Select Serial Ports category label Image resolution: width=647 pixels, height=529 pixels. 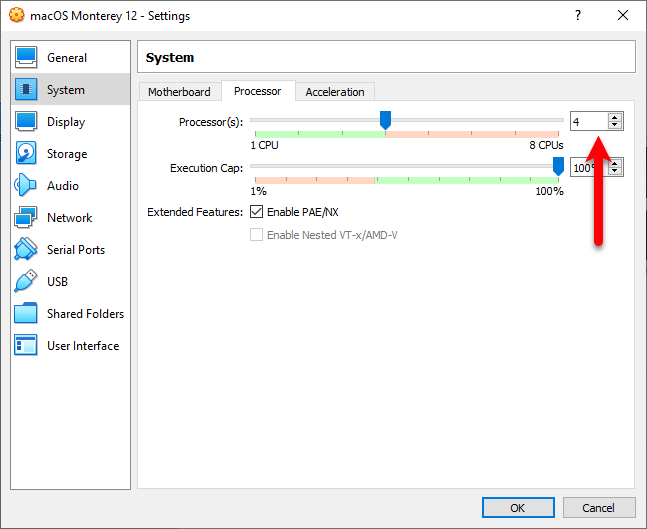tap(76, 250)
